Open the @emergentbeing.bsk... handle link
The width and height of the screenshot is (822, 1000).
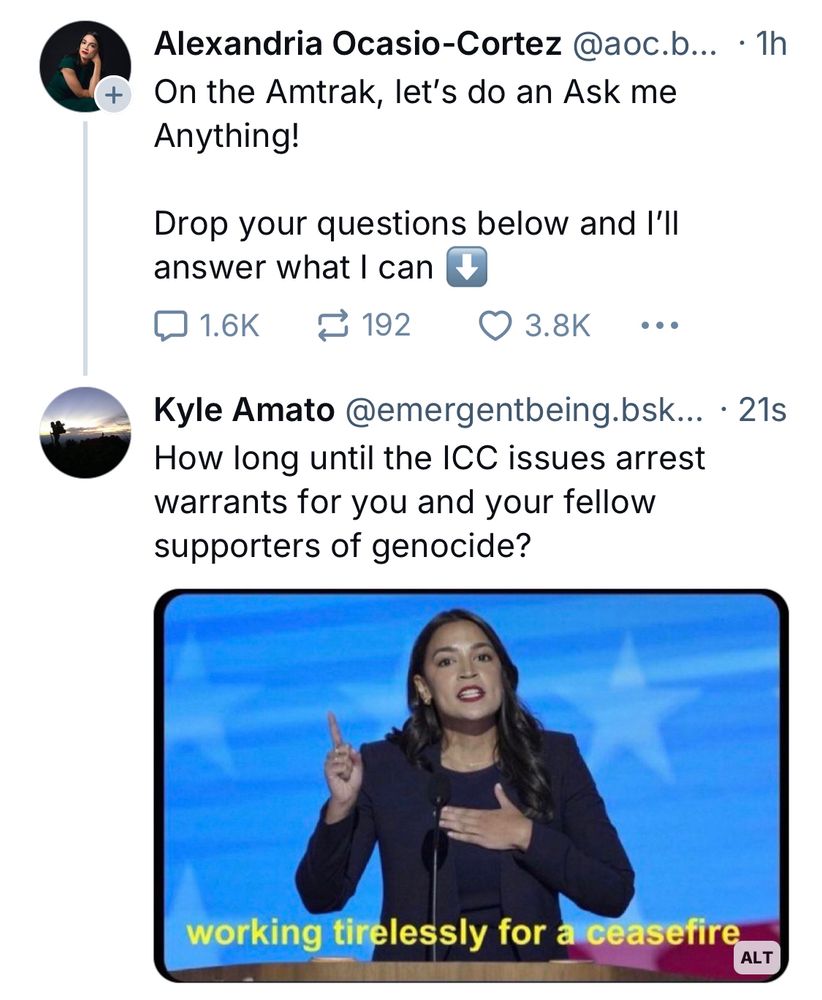pos(524,410)
